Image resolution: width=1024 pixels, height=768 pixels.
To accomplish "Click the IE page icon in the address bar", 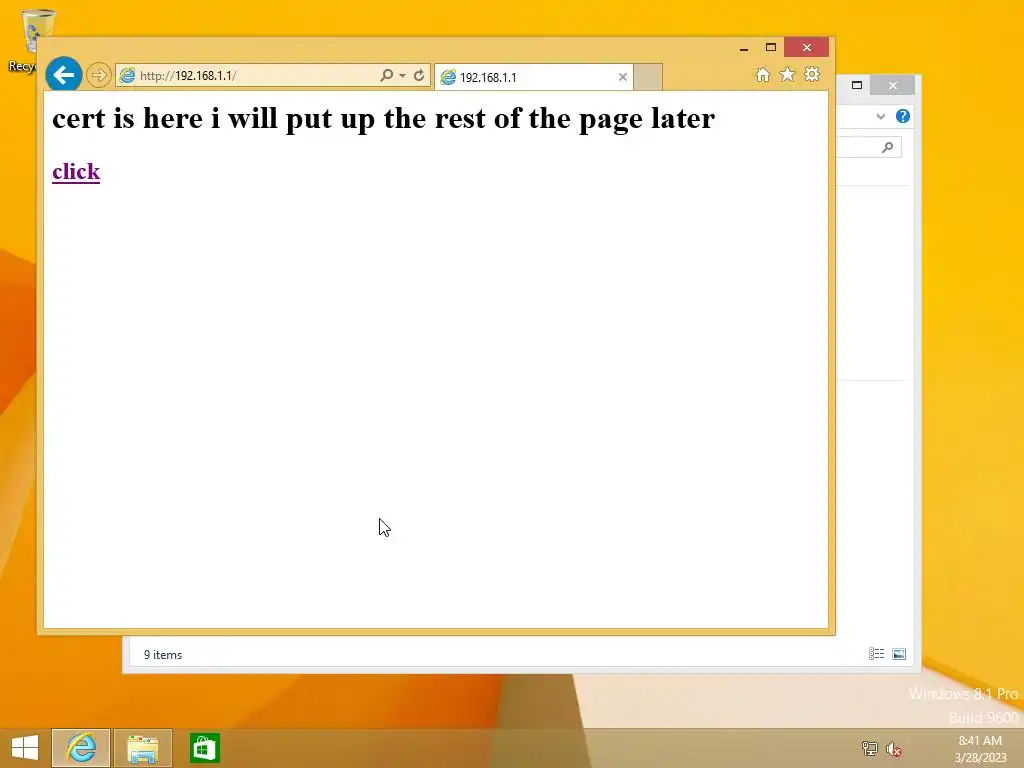I will 127,76.
